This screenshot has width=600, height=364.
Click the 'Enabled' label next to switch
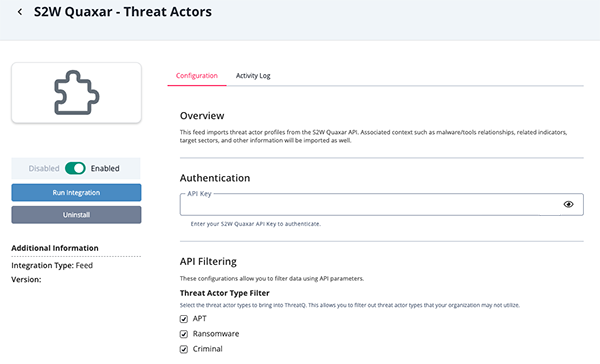[105, 168]
